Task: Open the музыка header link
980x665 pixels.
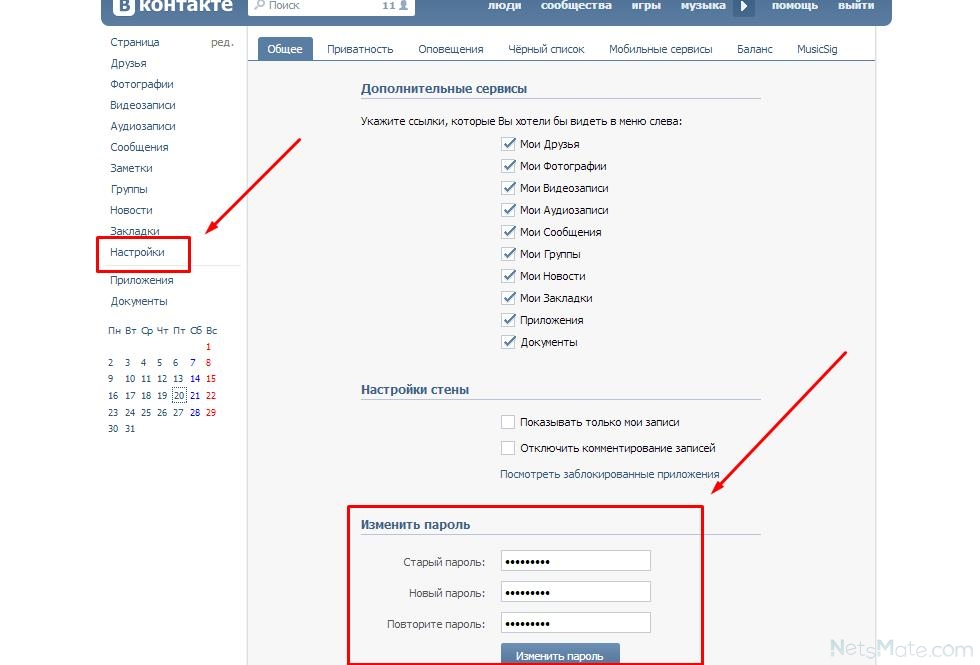Action: point(703,6)
